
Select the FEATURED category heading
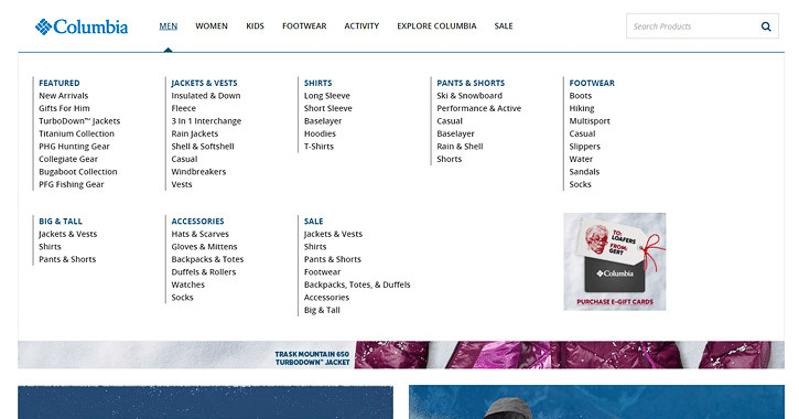(x=59, y=83)
